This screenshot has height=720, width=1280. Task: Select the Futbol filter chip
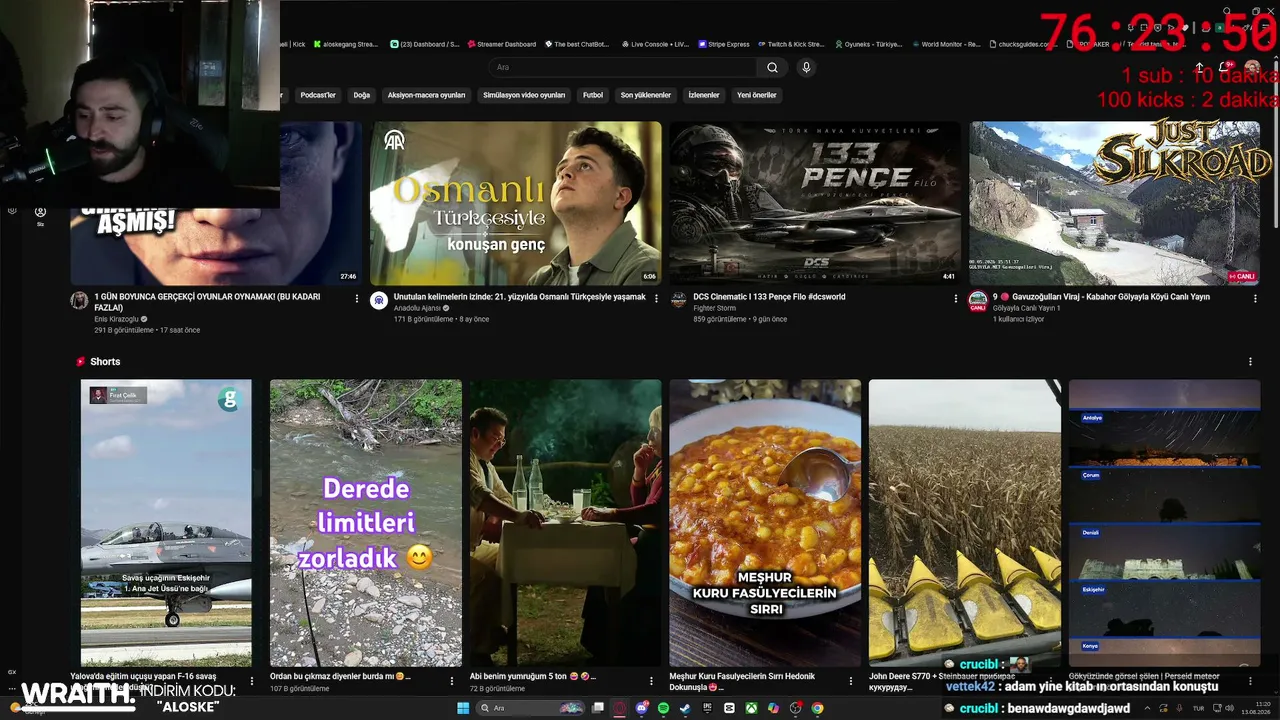593,95
